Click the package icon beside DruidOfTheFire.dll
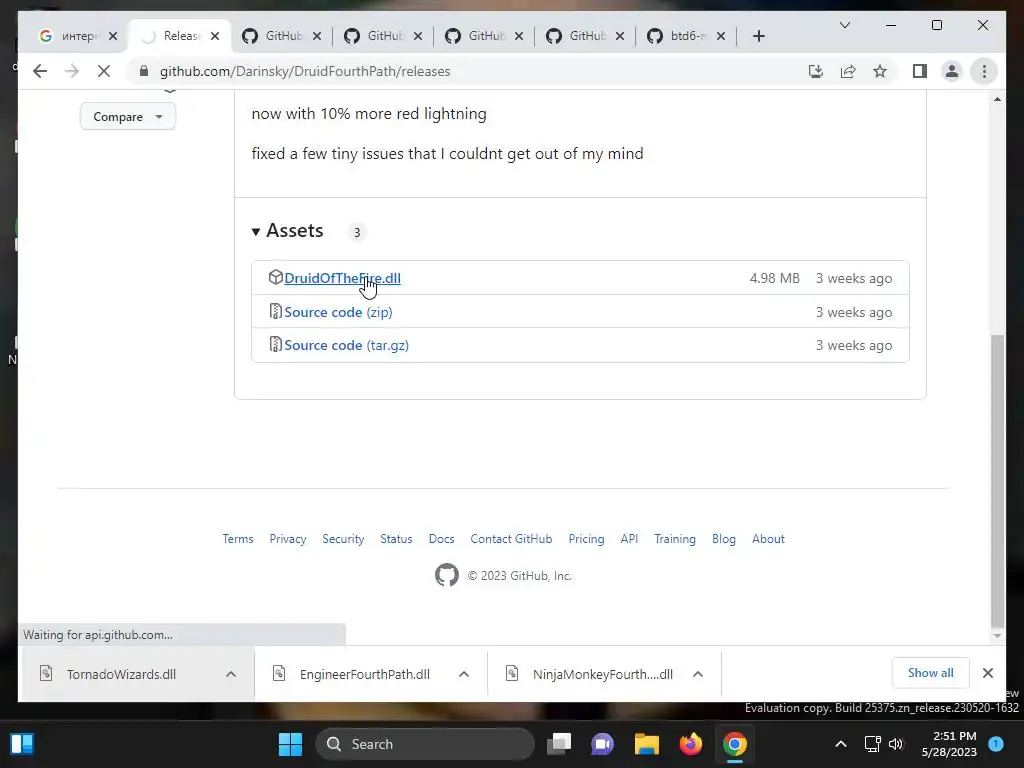Viewport: 1024px width, 768px height. (275, 277)
